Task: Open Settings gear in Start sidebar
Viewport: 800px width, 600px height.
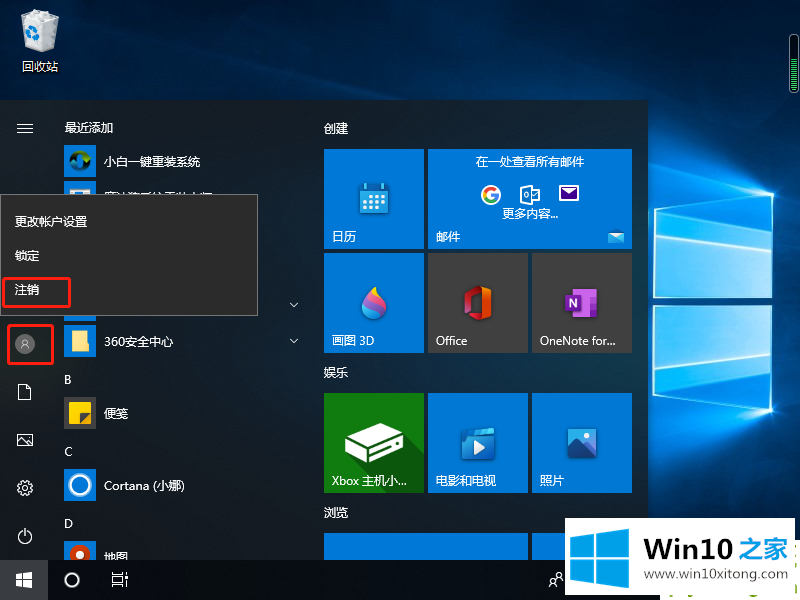Action: click(25, 488)
